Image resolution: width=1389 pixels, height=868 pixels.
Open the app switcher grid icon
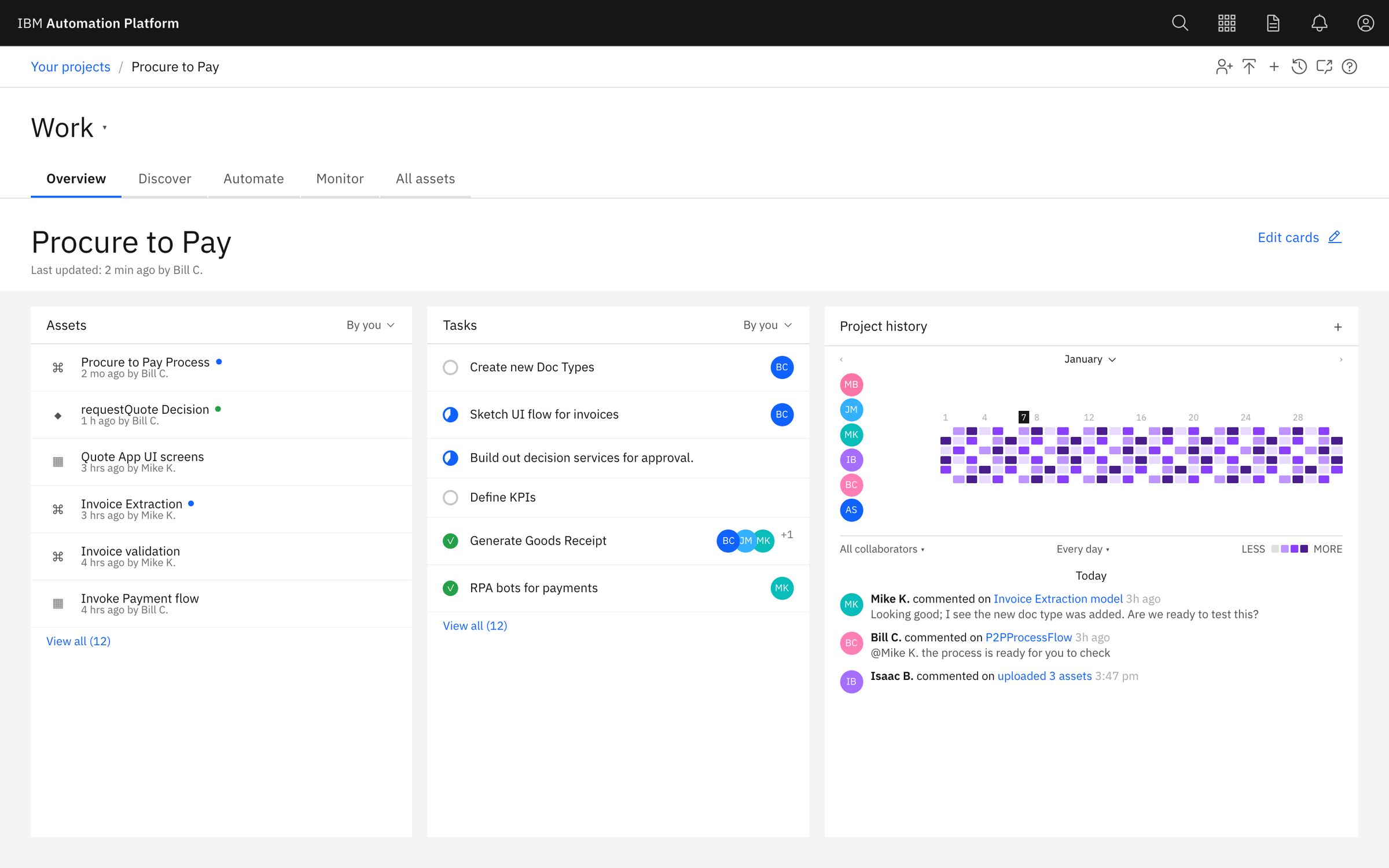tap(1226, 23)
